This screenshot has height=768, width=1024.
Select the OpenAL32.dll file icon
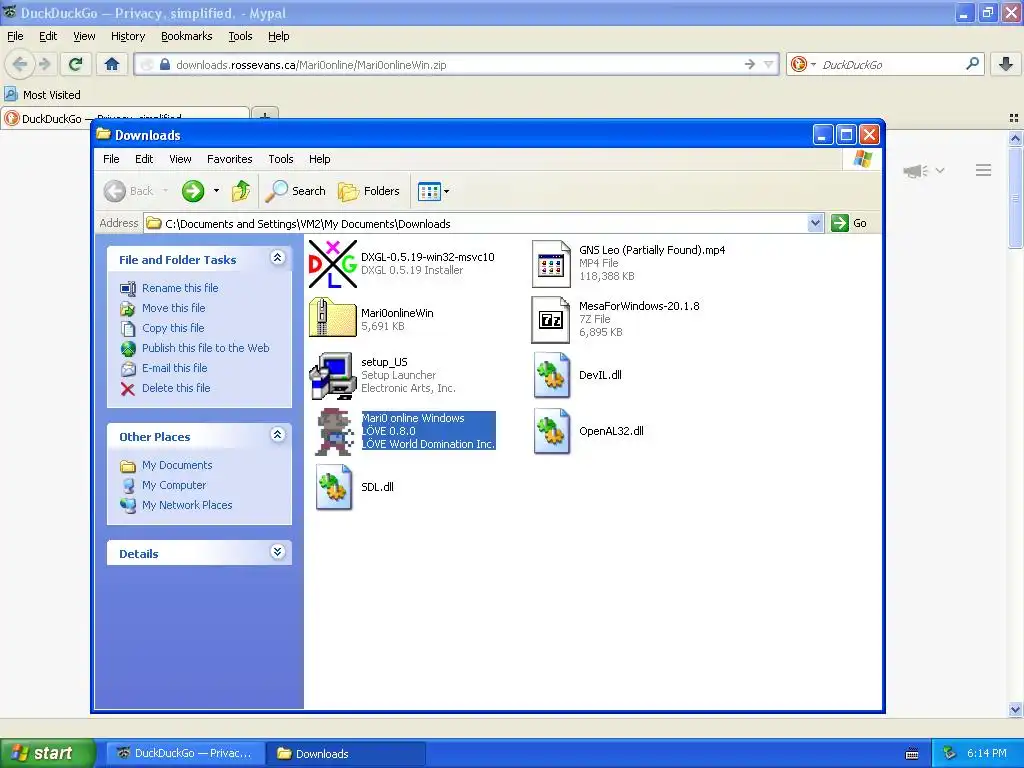[x=552, y=431]
